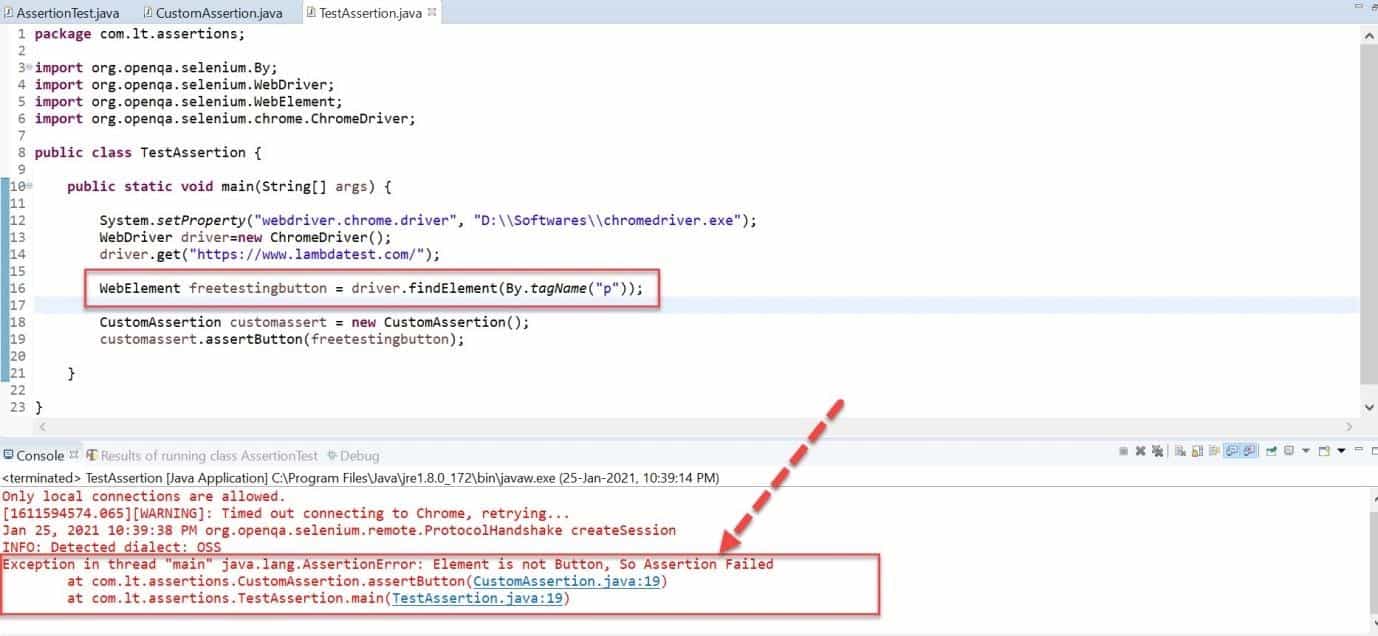Viewport: 1378px width, 636px height.
Task: Maximize the Console view panel
Action: click(1373, 451)
